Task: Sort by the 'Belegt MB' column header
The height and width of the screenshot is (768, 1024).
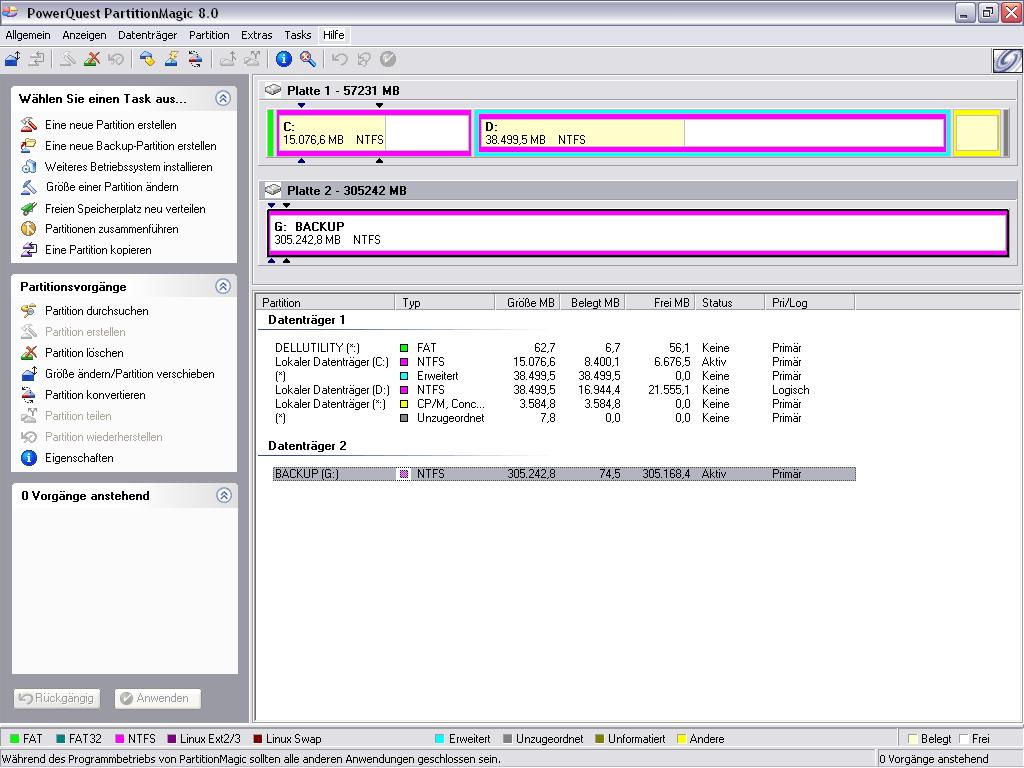Action: (x=592, y=302)
